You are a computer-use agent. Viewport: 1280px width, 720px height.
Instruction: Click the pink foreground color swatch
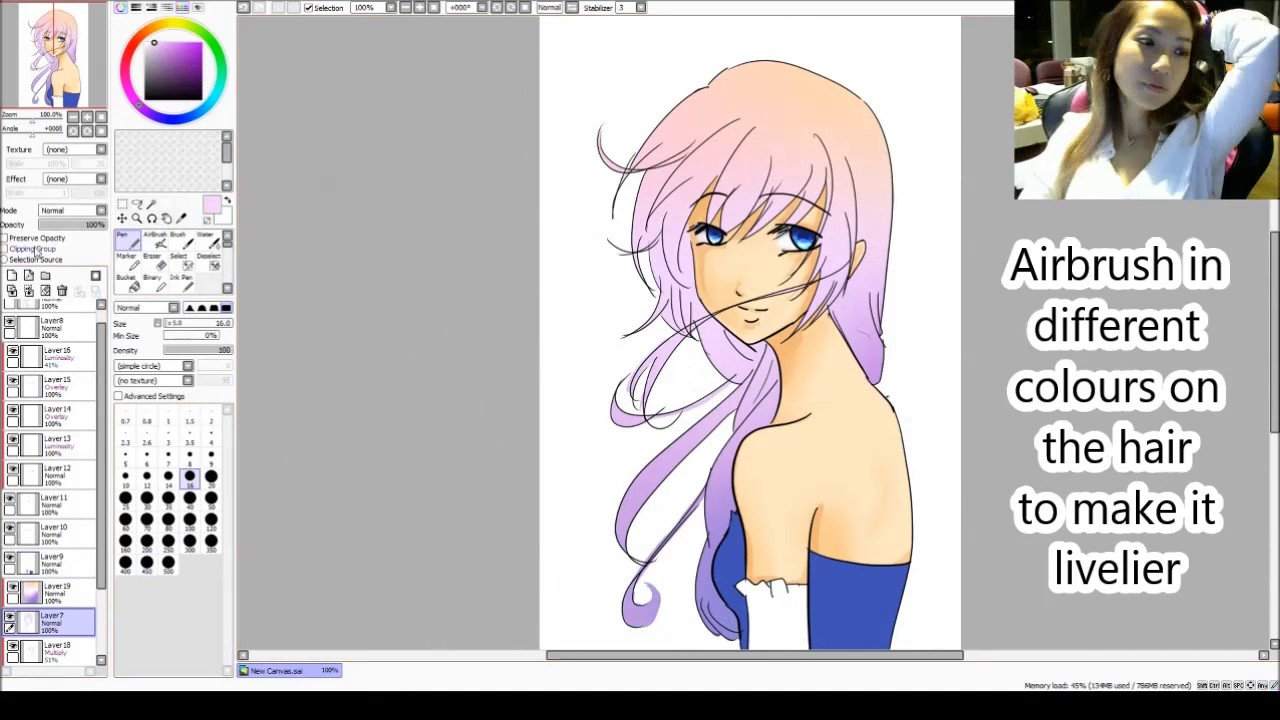[x=212, y=204]
